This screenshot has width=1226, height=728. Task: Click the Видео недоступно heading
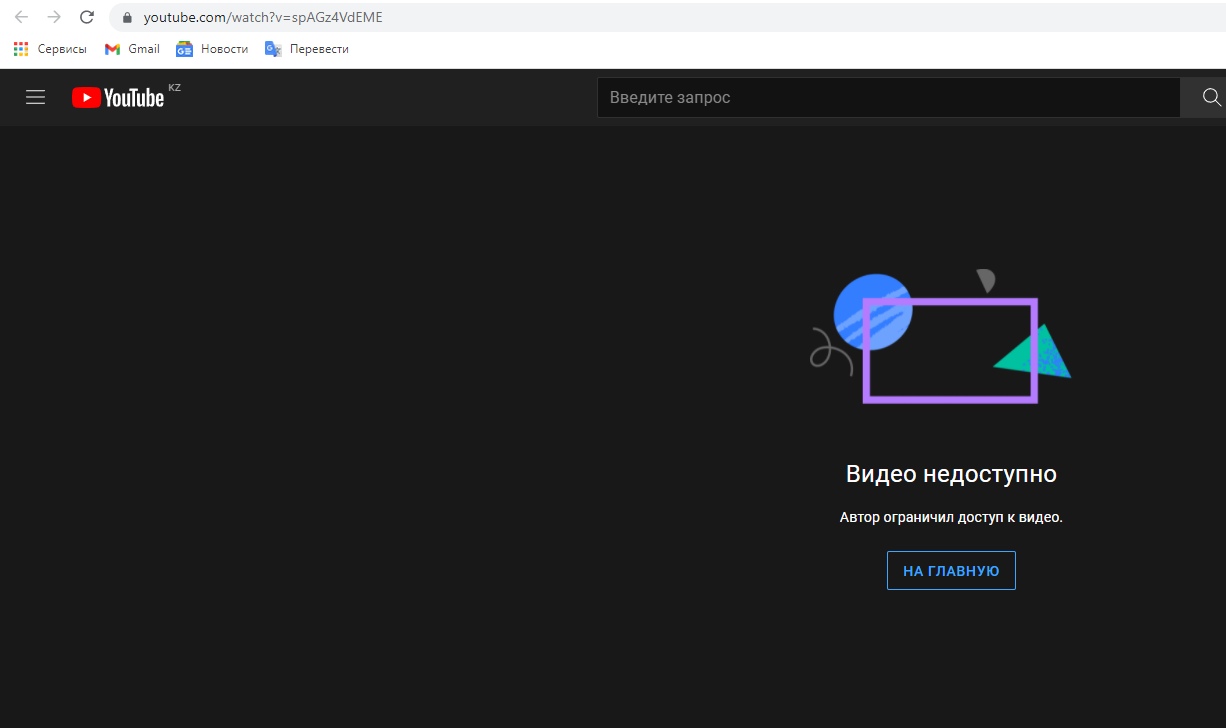click(x=951, y=474)
